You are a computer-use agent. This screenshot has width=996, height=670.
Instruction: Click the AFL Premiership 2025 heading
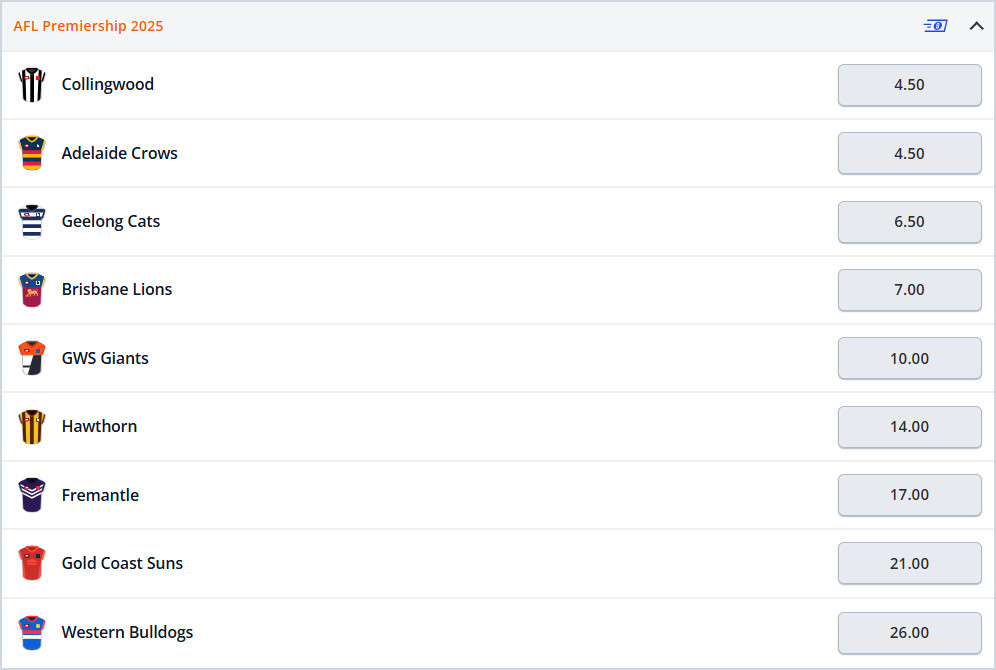pos(88,26)
